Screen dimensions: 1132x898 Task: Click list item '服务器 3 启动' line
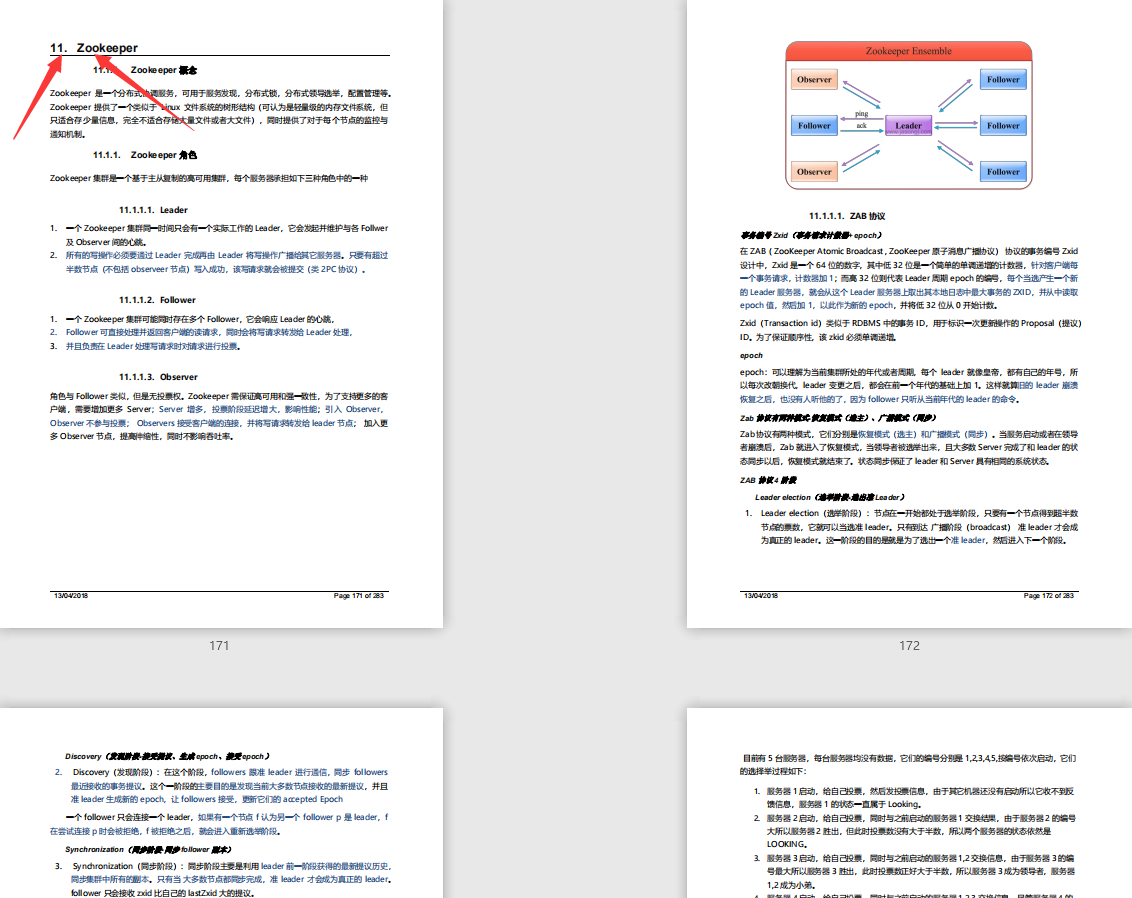click(915, 871)
